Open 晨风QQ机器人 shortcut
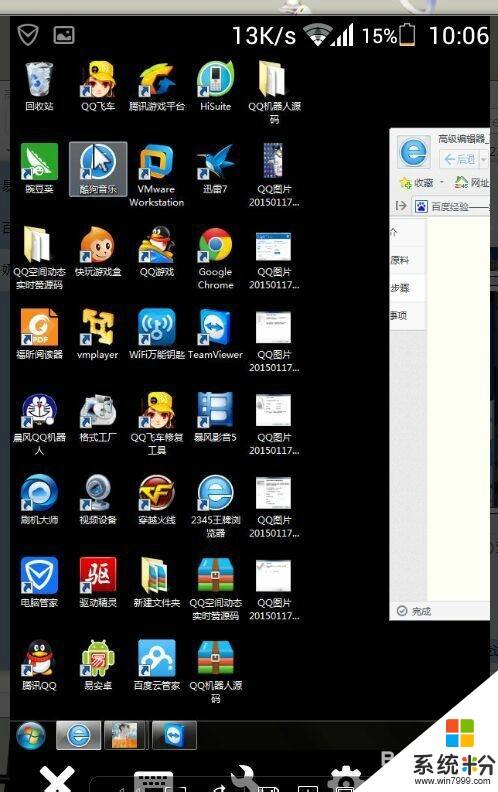This screenshot has width=498, height=792. (39, 423)
